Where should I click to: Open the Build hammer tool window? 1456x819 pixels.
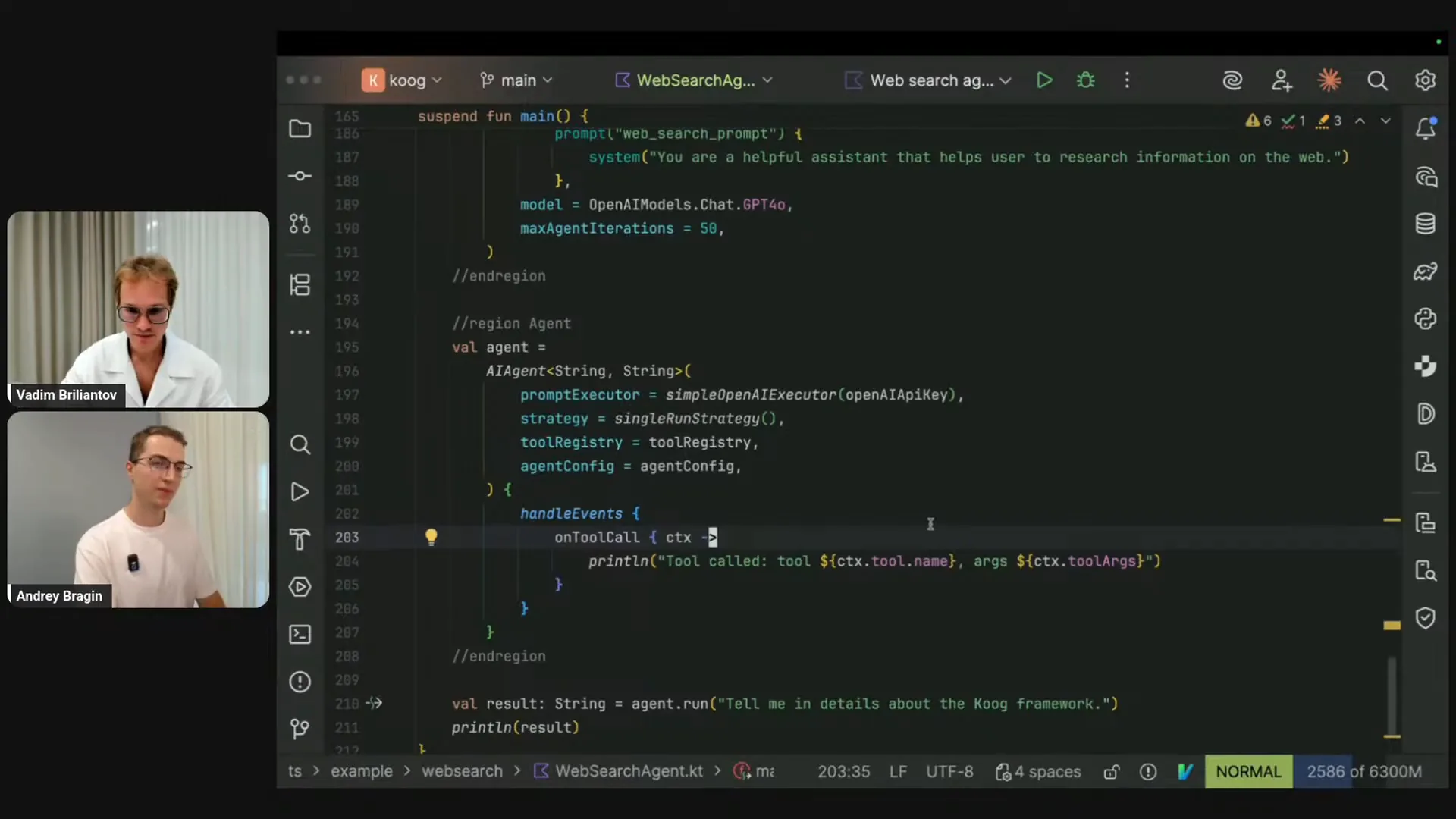click(x=300, y=539)
